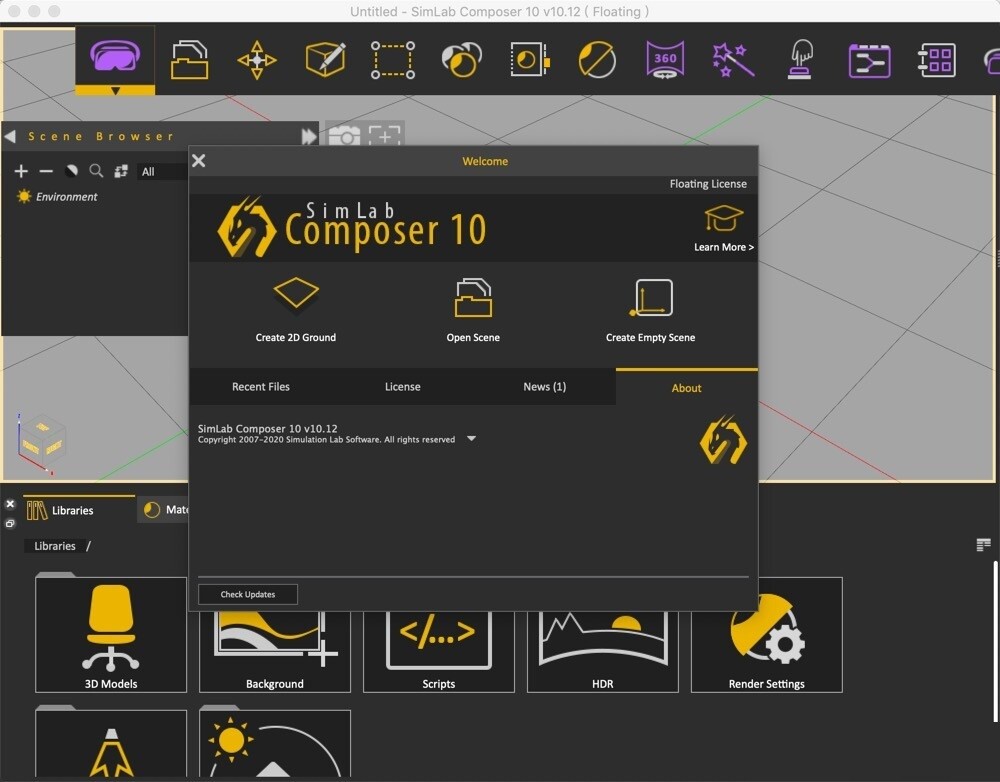This screenshot has width=1000, height=782.
Task: Open the slashed circle render tool
Action: tap(597, 59)
